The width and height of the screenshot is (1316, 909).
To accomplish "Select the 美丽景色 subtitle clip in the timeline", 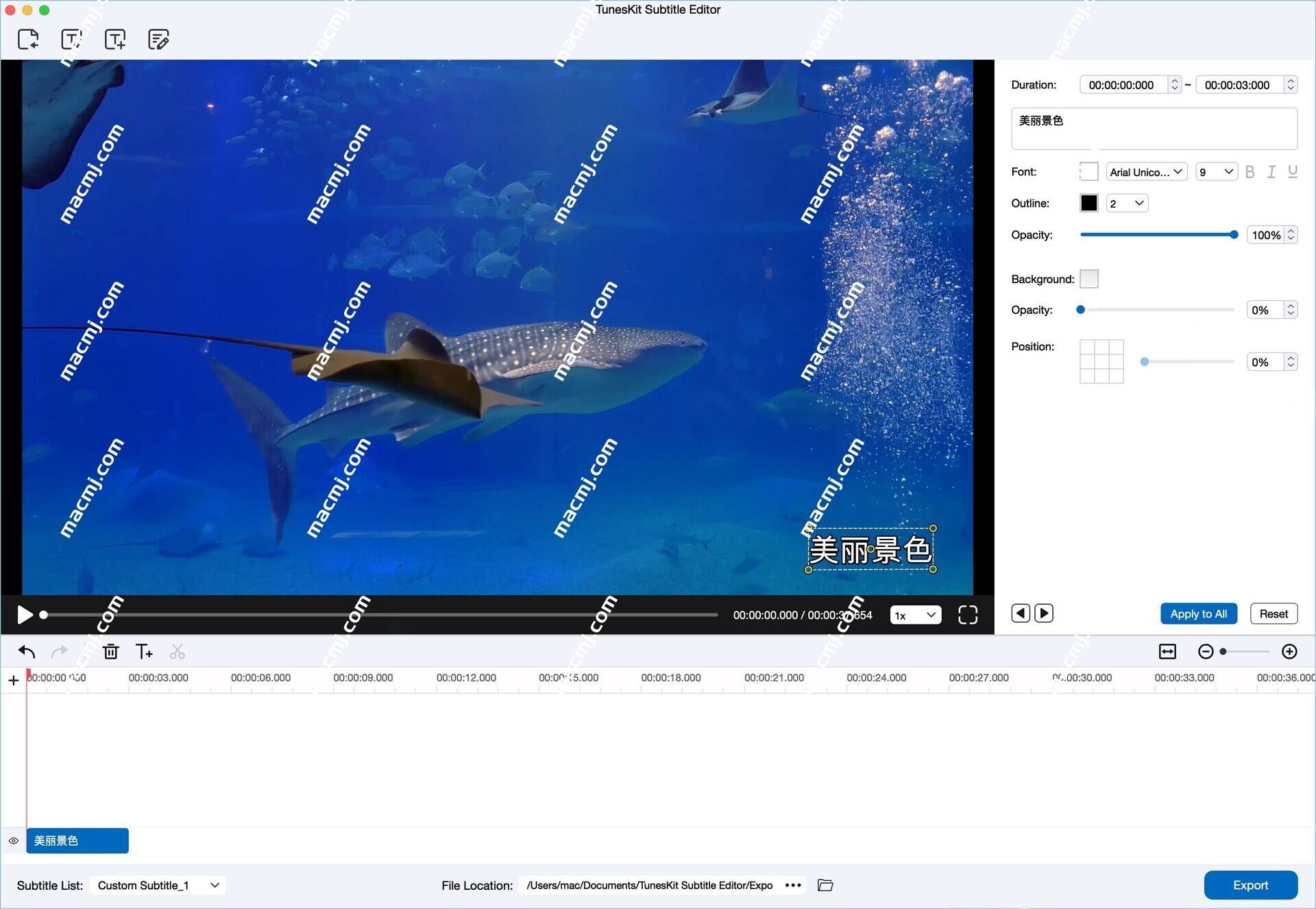I will (x=77, y=840).
